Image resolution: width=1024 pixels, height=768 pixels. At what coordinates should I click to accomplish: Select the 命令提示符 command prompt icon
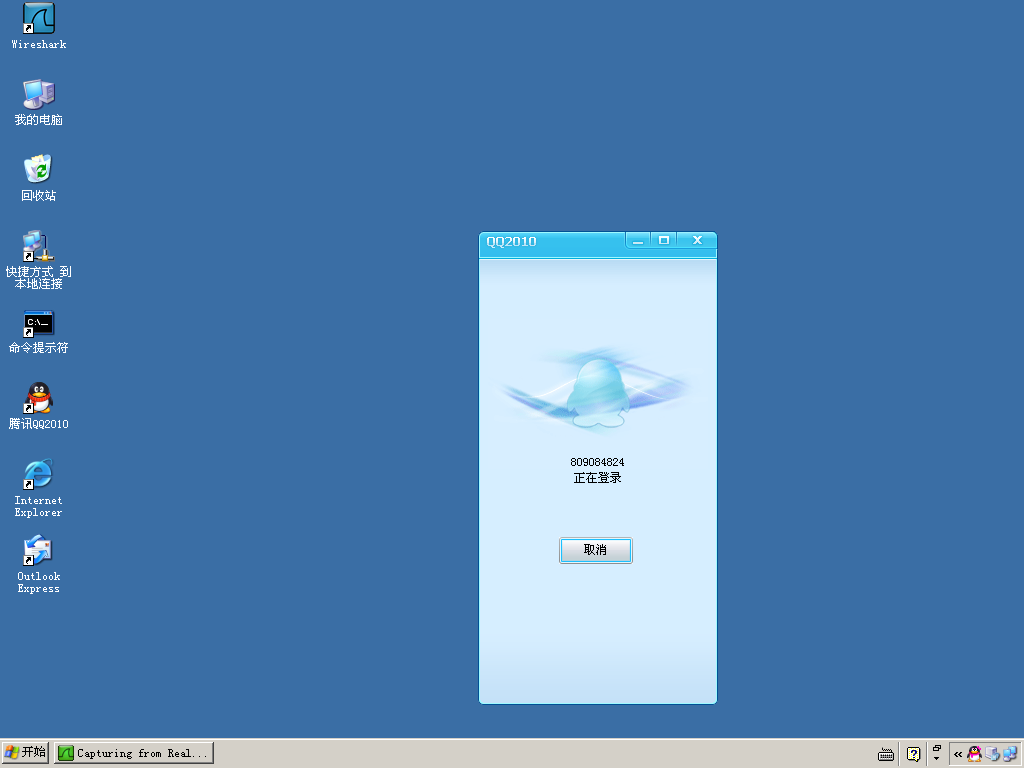pos(39,332)
